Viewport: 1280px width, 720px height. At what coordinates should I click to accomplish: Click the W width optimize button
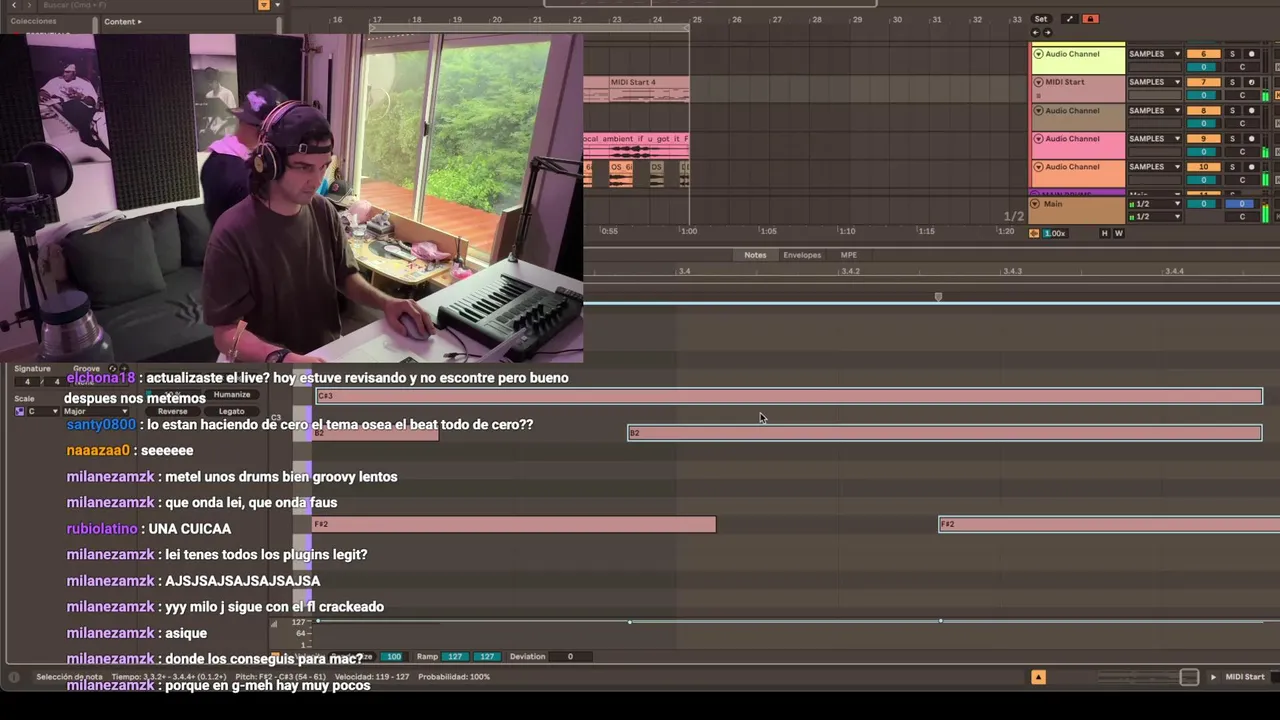(1118, 233)
